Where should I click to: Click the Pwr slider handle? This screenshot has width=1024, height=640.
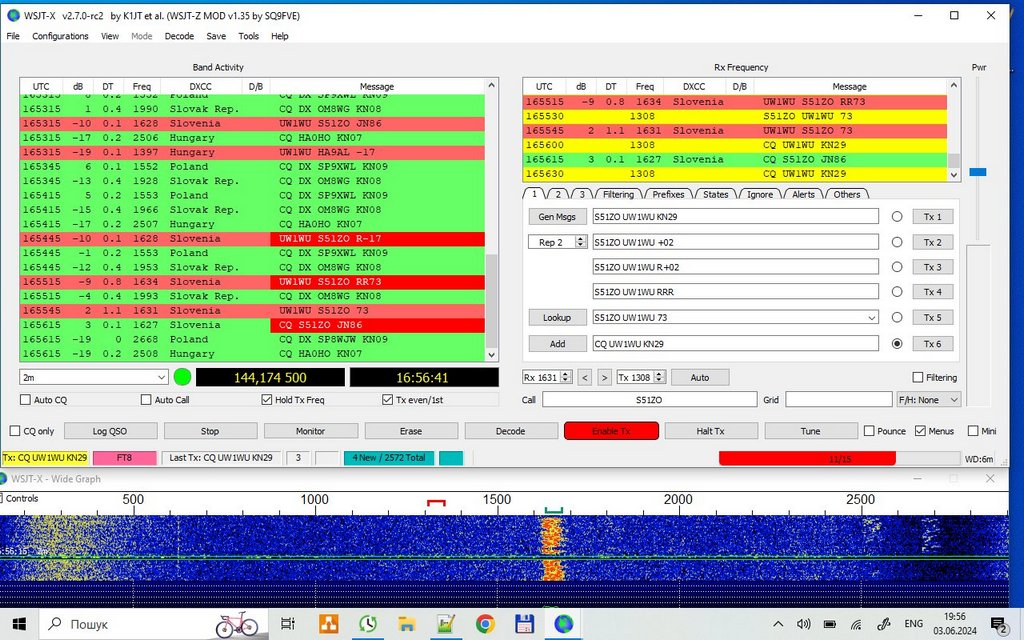click(977, 172)
